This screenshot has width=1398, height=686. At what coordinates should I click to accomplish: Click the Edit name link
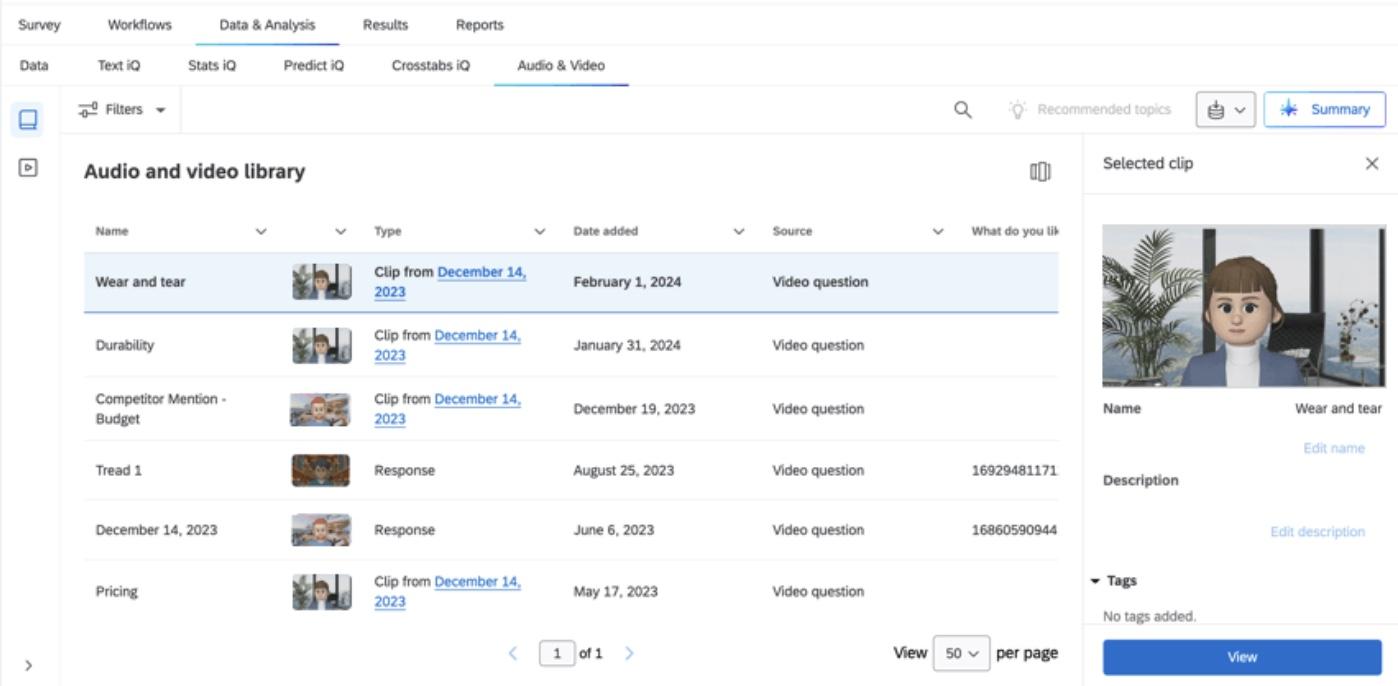point(1333,448)
